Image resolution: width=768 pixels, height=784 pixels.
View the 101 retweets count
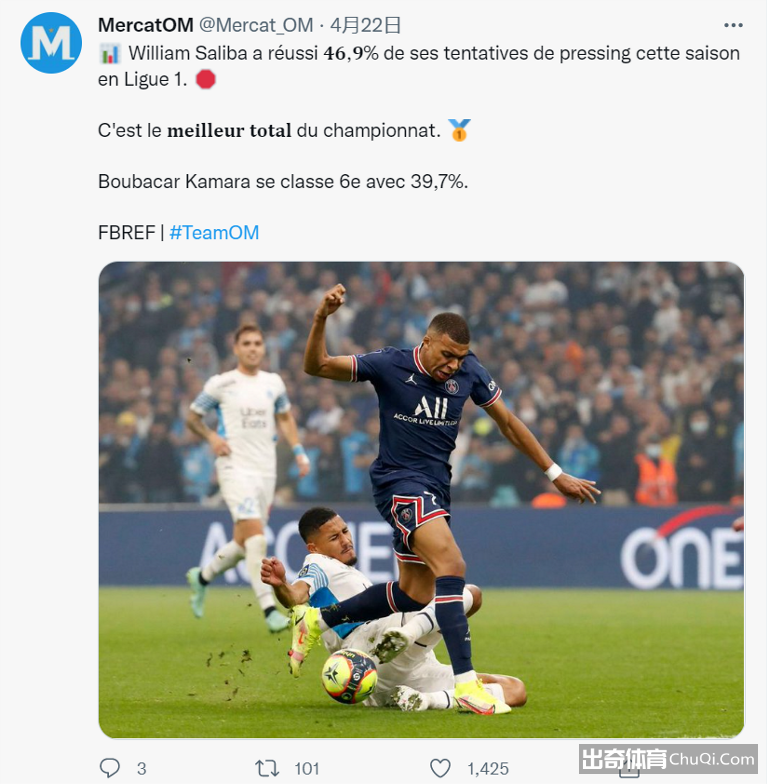tap(306, 768)
